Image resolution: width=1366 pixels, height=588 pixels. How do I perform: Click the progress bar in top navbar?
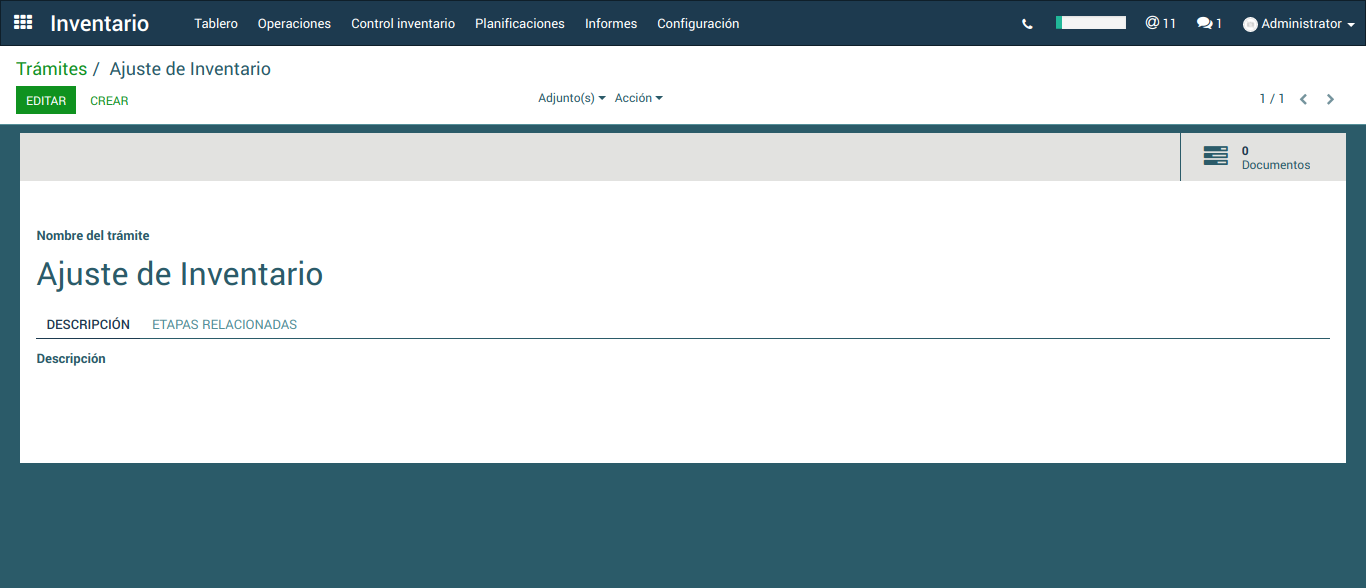pos(1091,22)
